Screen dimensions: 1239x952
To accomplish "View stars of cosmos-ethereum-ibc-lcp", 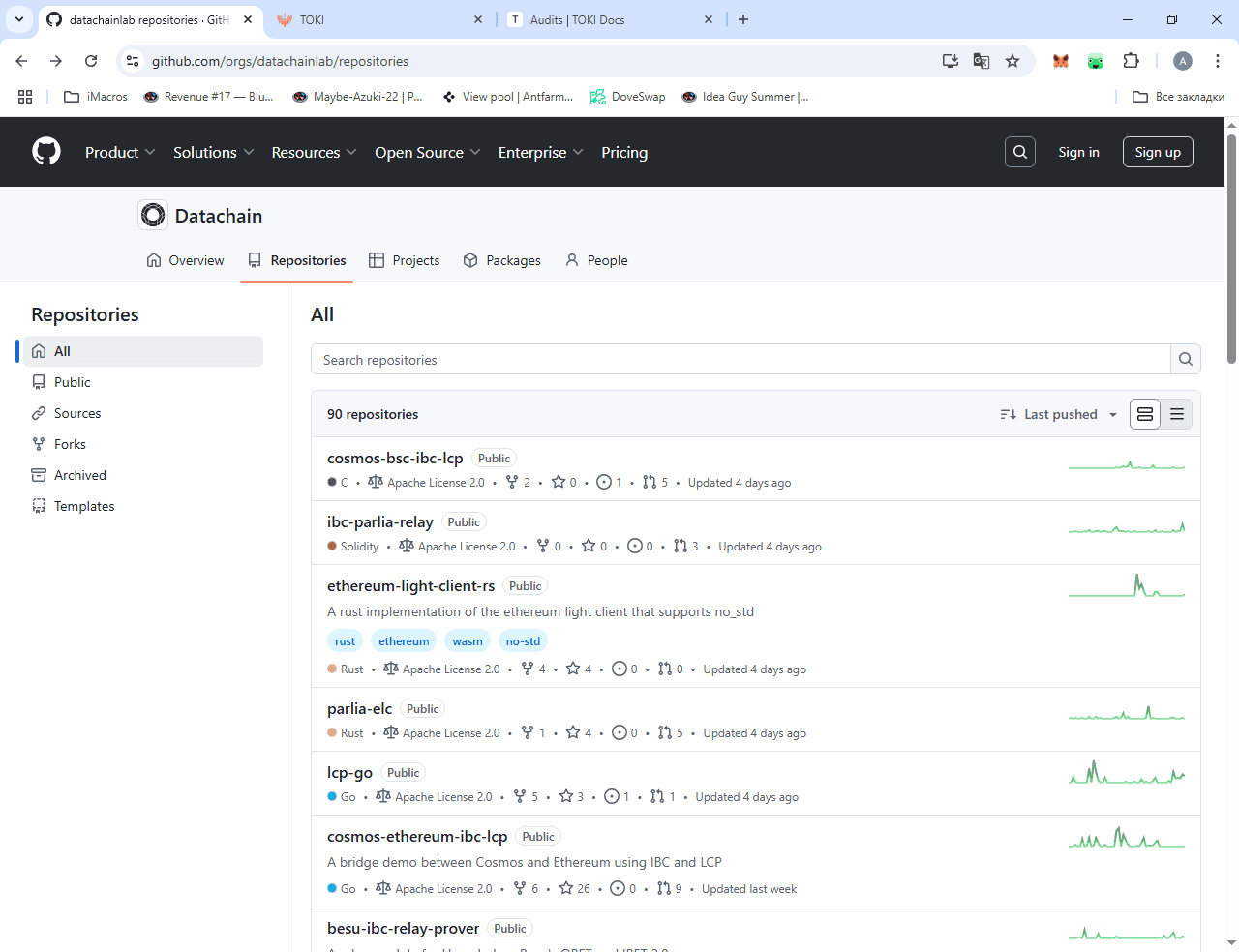I will [x=574, y=888].
